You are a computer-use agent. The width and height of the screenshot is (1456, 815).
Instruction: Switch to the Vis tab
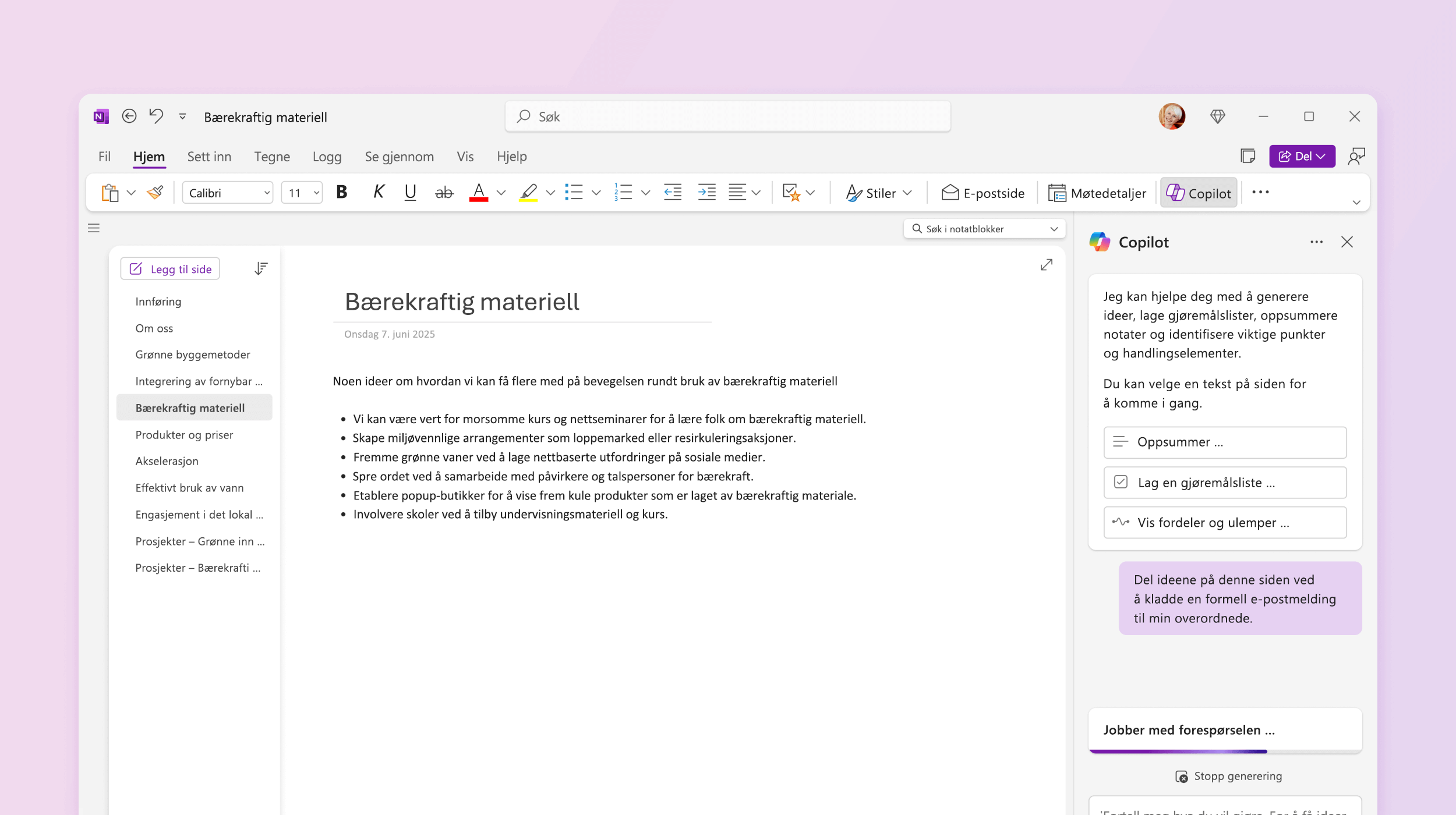pos(465,157)
